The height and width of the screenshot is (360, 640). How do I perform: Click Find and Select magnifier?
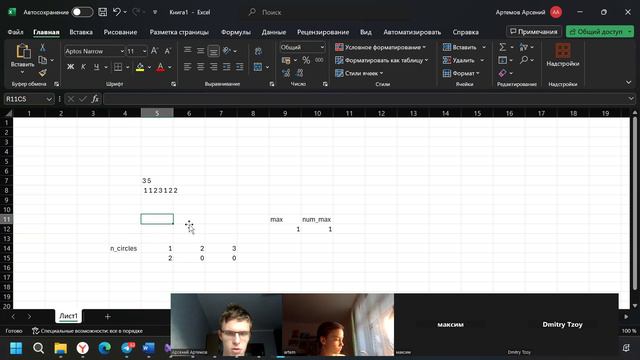coord(524,60)
